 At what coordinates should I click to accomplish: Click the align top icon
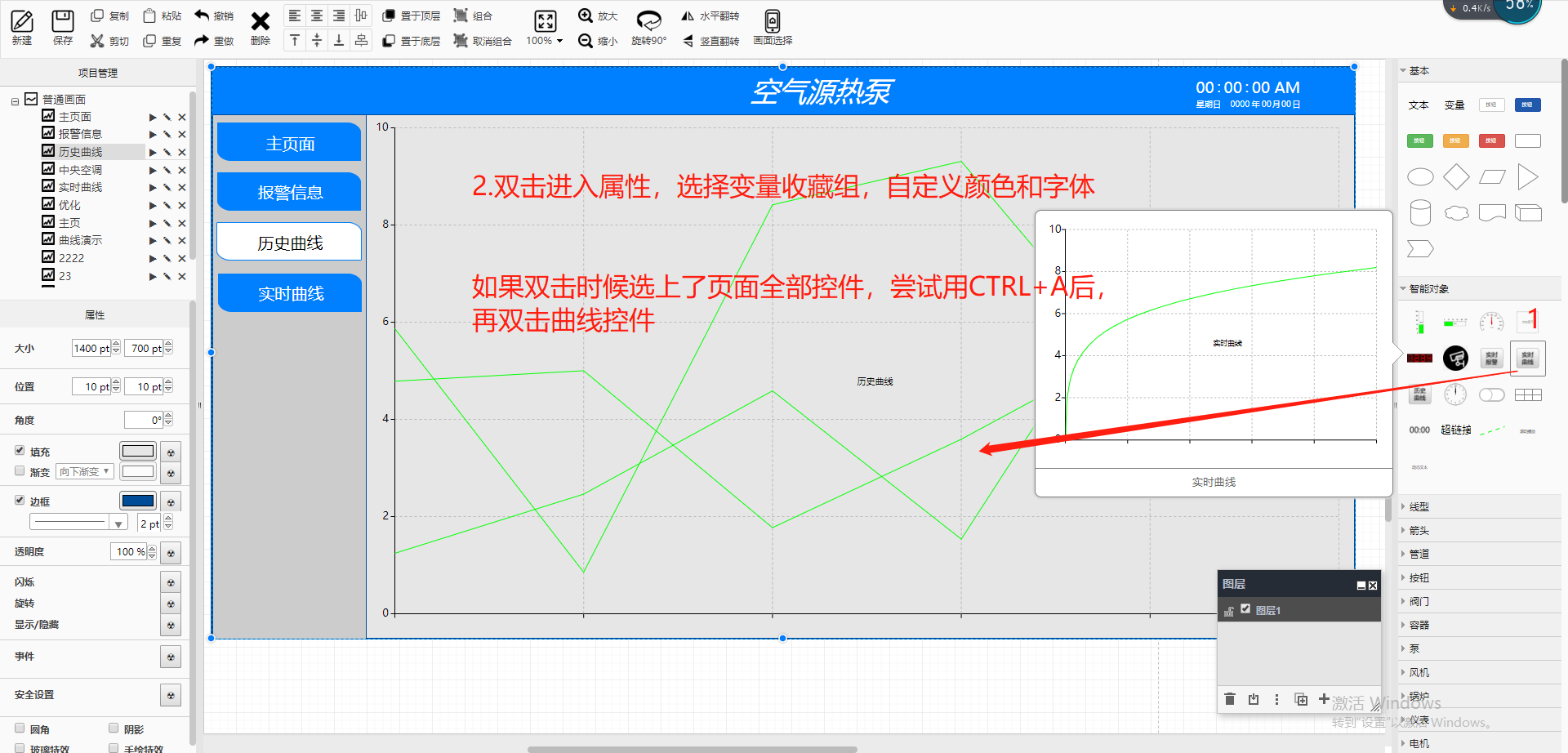tap(295, 40)
